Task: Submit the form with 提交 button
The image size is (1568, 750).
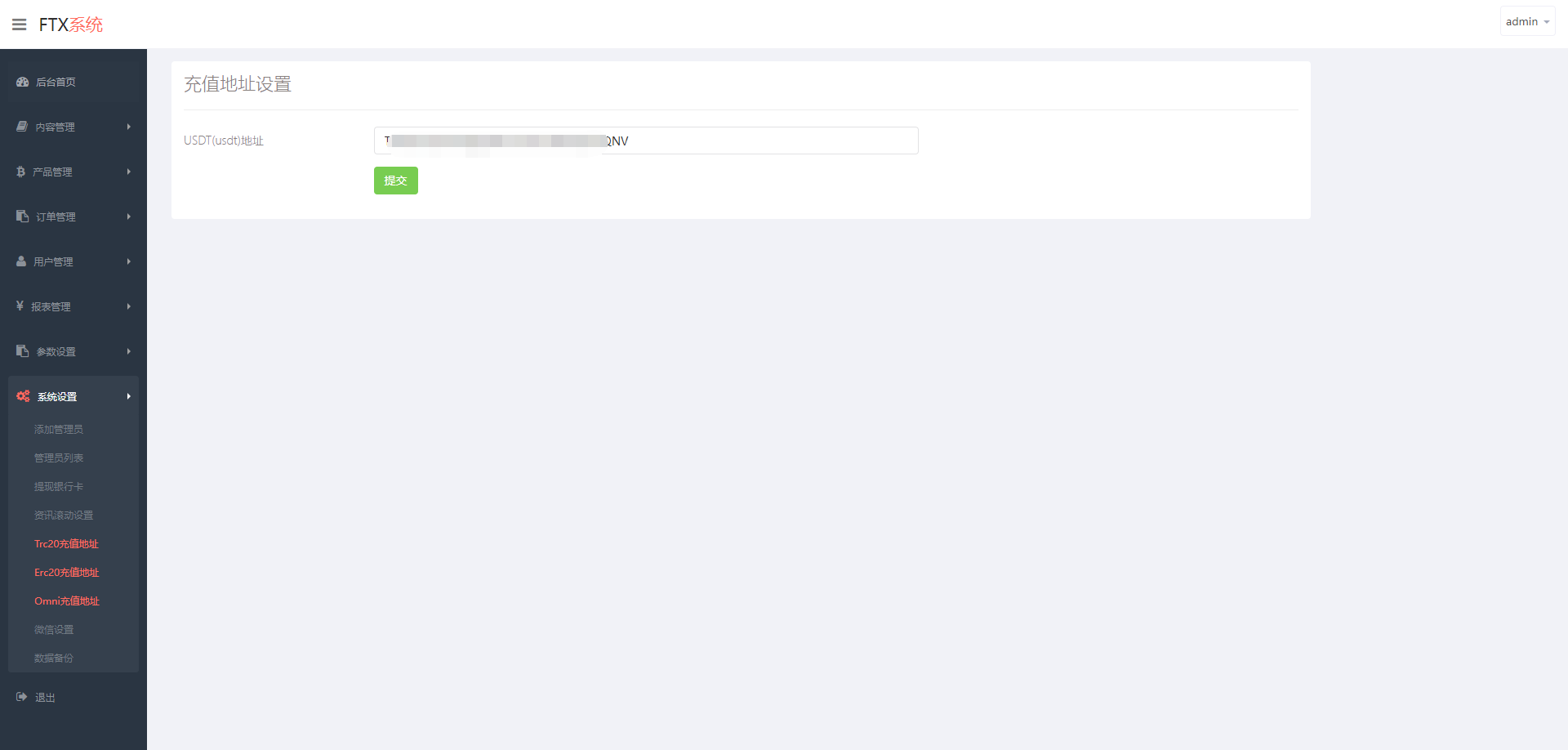Action: (x=396, y=181)
